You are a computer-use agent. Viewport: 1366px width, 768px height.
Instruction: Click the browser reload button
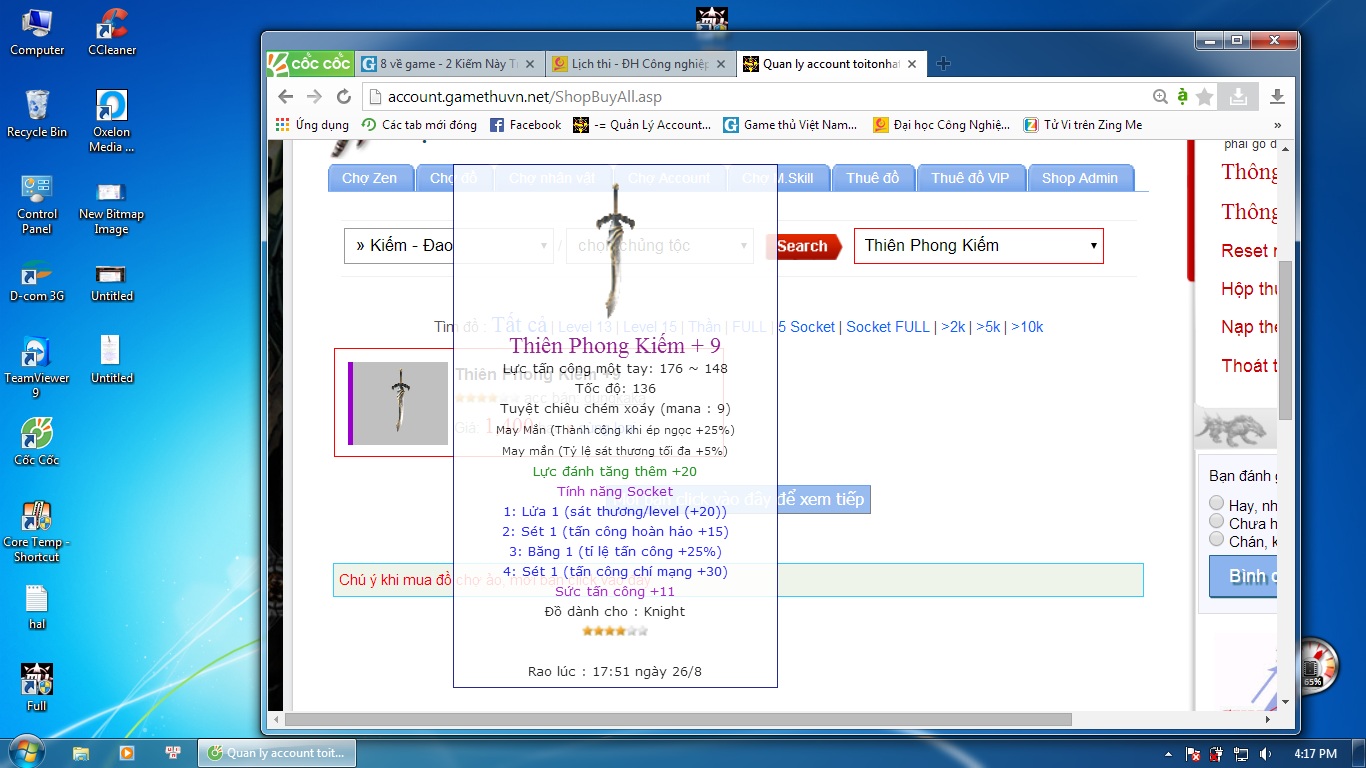click(344, 97)
